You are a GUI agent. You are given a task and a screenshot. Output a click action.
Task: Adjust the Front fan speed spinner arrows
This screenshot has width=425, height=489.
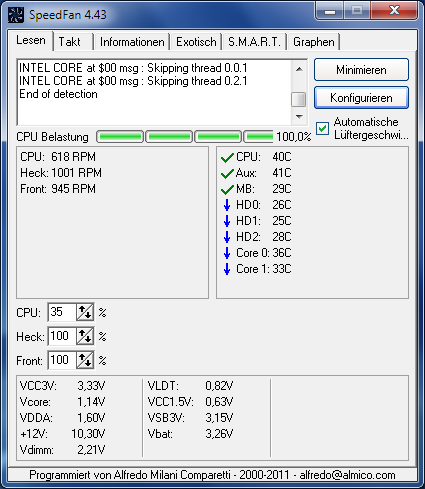pyautogui.click(x=85, y=360)
